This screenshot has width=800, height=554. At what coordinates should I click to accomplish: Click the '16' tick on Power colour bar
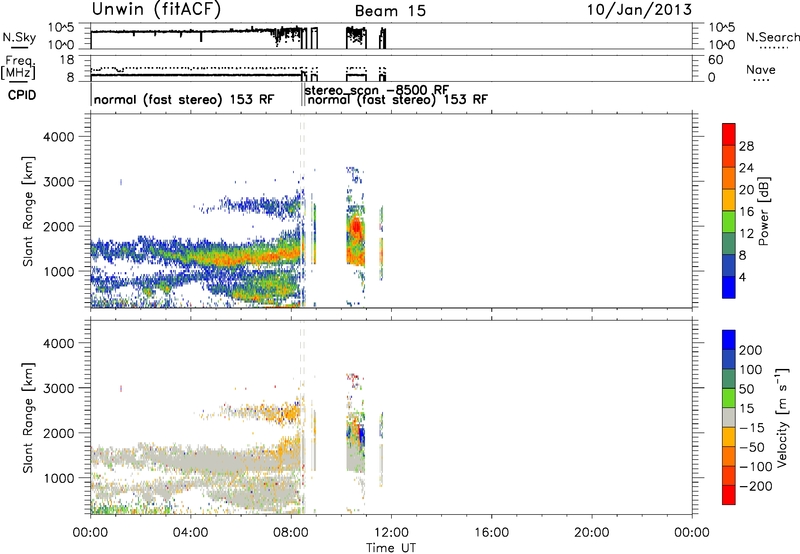pos(746,212)
